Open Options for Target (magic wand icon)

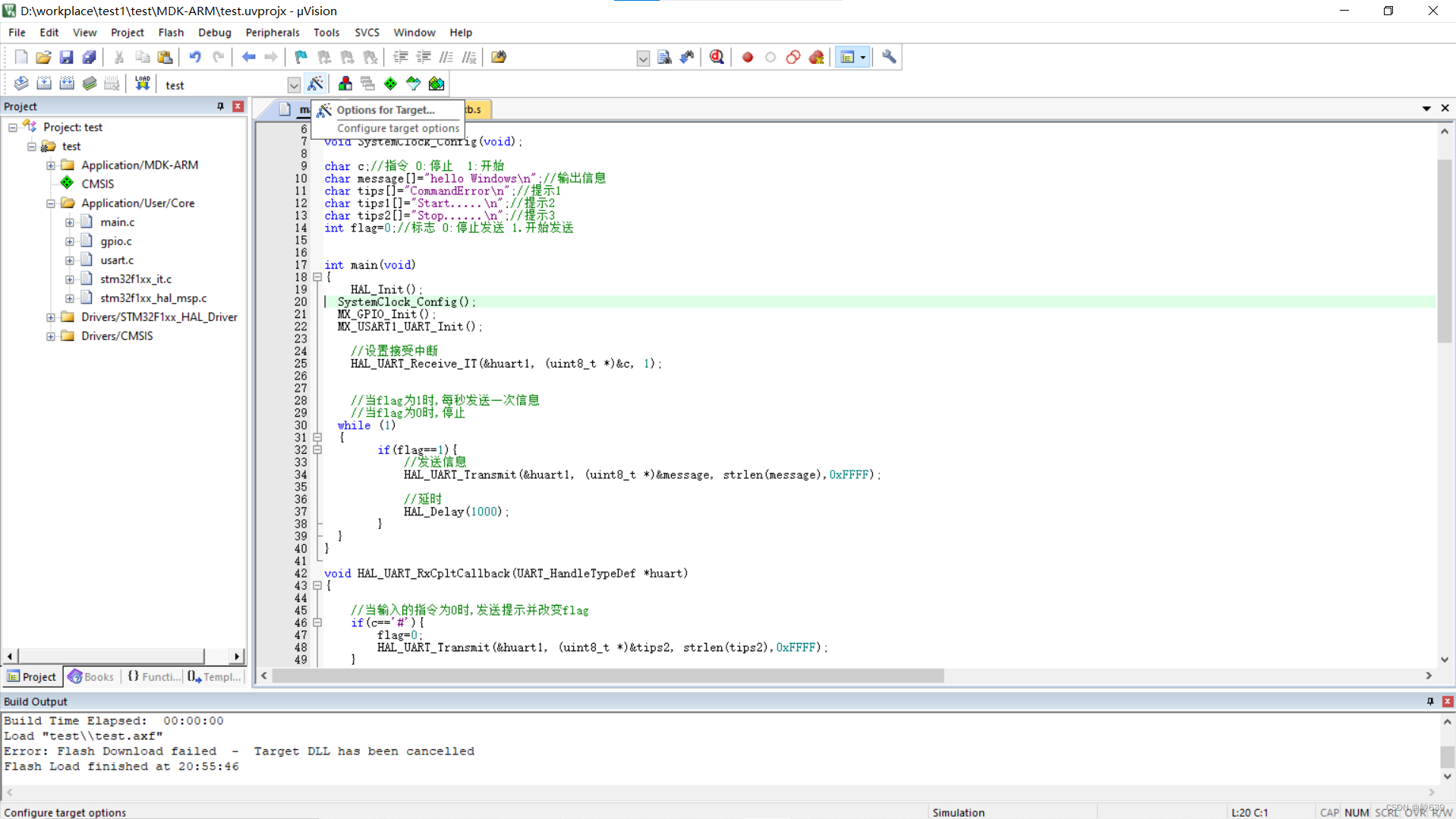click(x=315, y=83)
